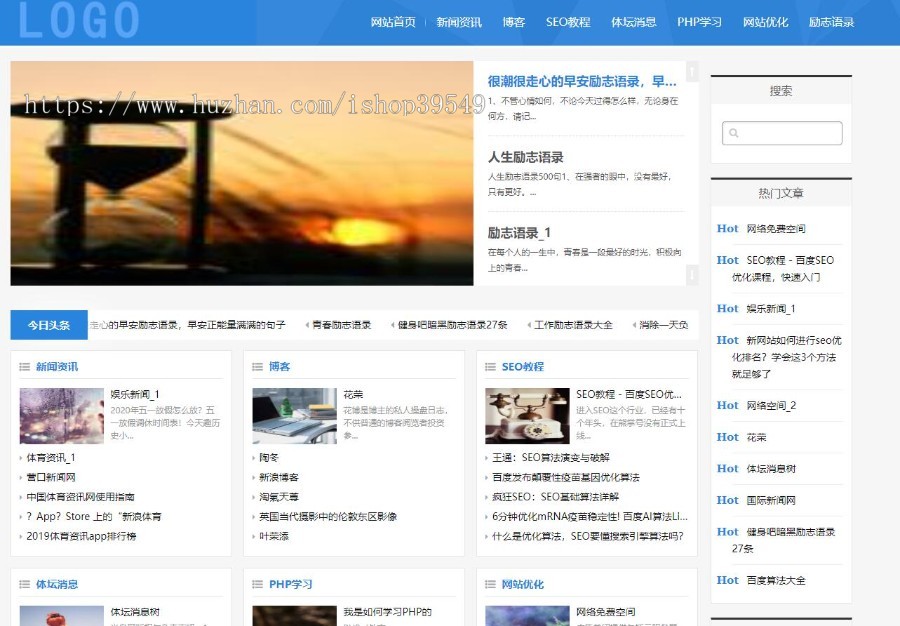This screenshot has width=900, height=626.
Task: Open 2019体育资讯app排行榜 list item
Action: click(81, 536)
